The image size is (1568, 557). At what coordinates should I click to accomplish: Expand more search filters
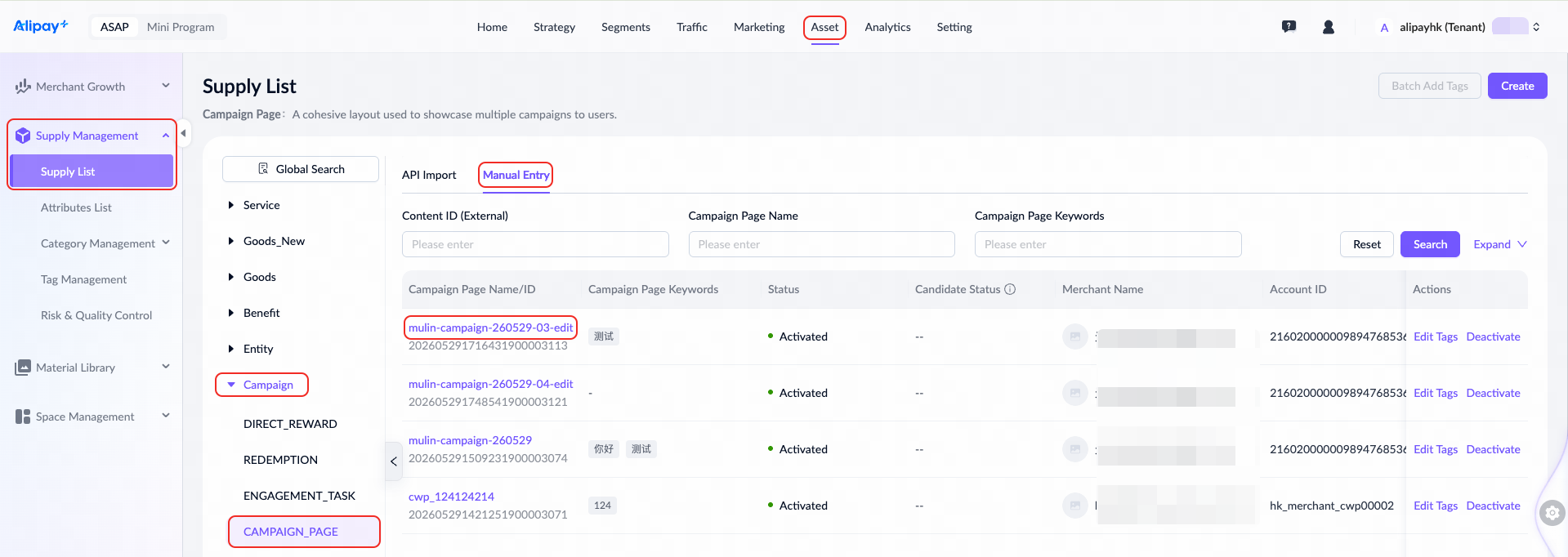click(x=1500, y=244)
